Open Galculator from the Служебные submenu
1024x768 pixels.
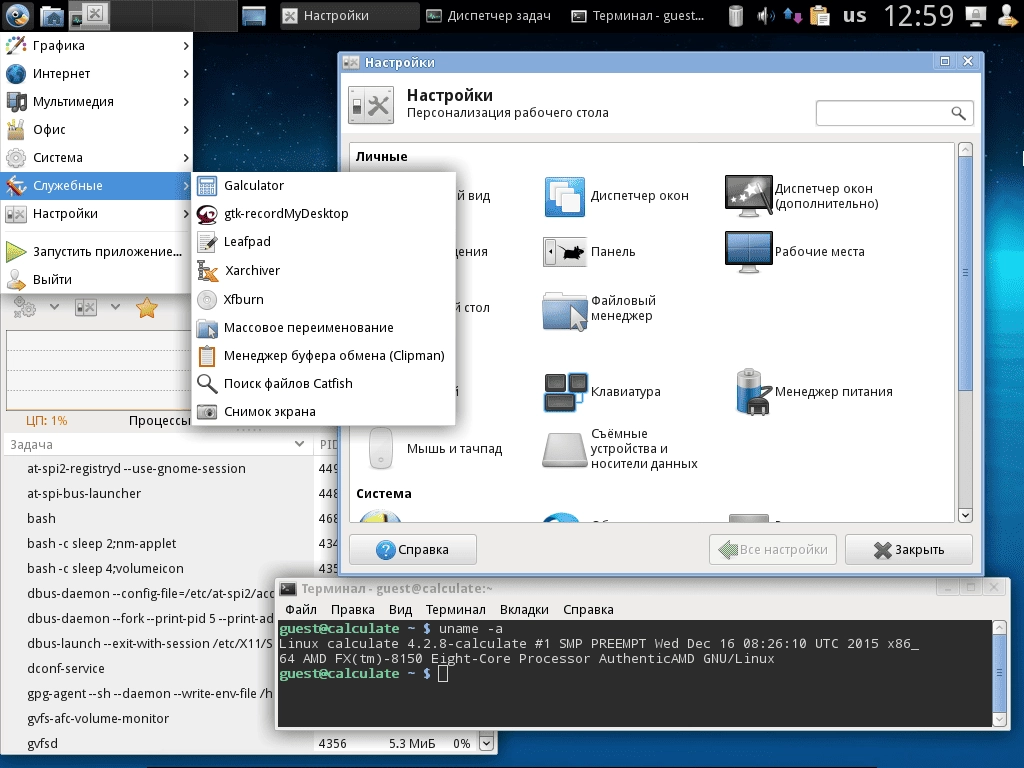point(323,185)
